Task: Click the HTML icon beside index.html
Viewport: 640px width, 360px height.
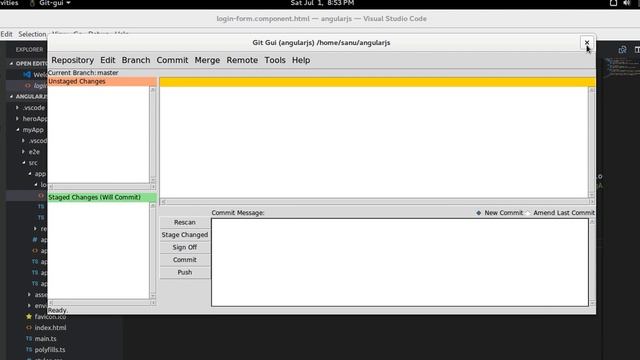Action: [29, 328]
